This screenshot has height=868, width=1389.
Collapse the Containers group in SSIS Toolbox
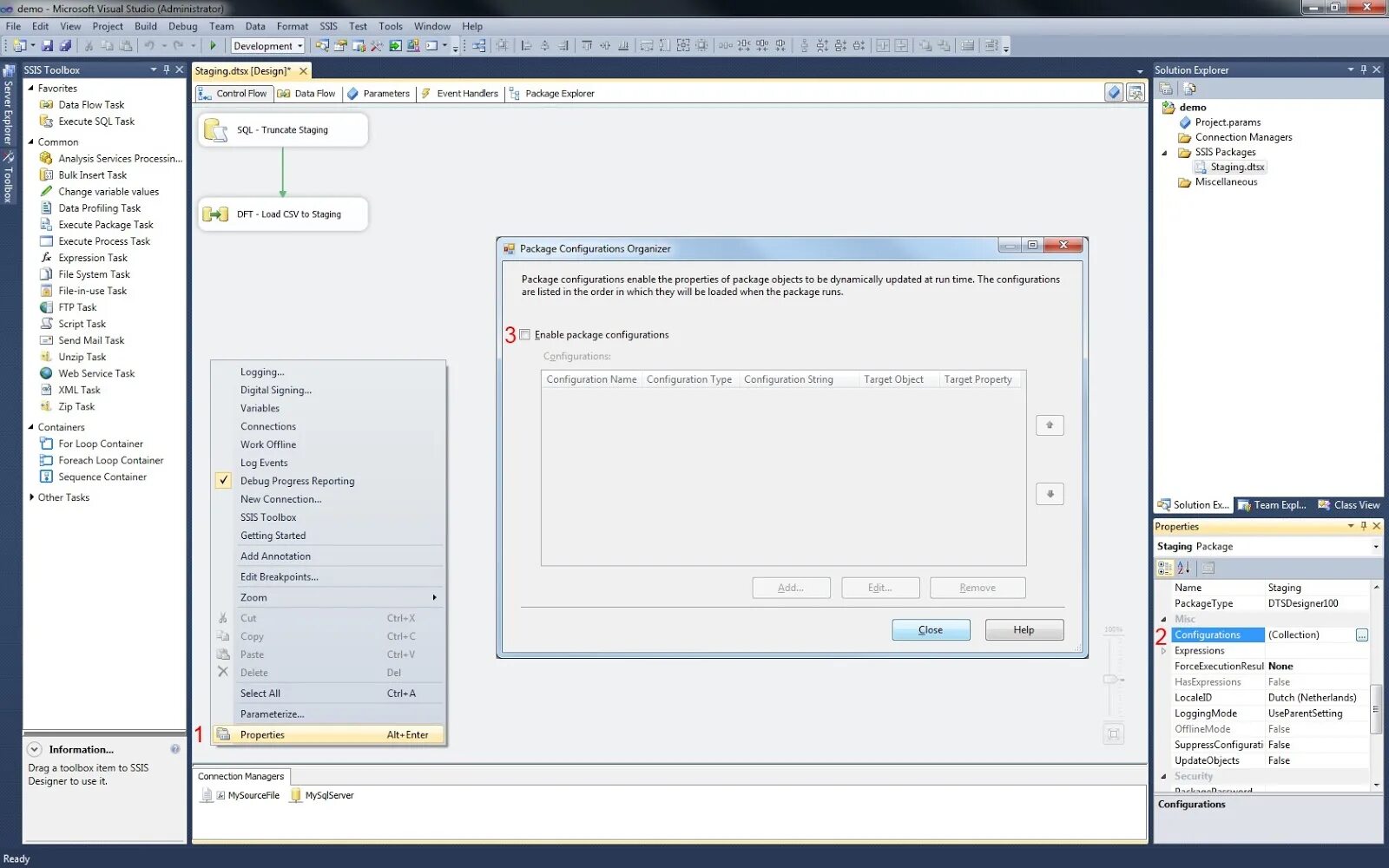(31, 427)
